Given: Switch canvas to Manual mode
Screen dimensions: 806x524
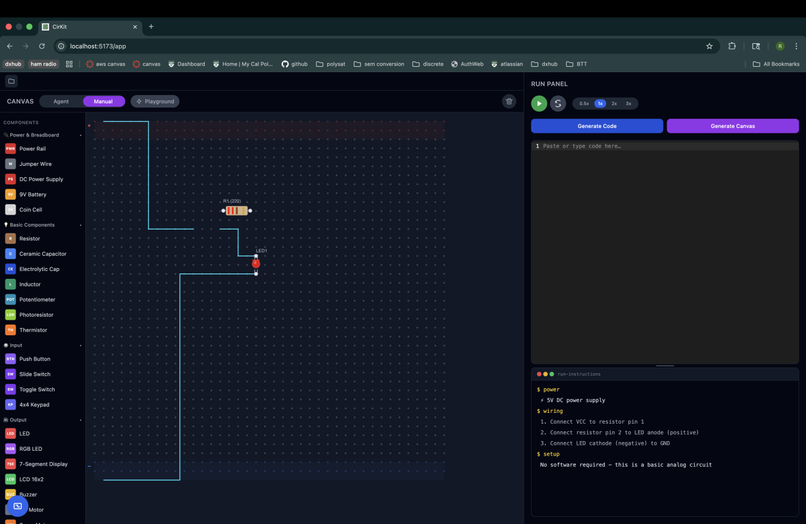Looking at the screenshot, I should [x=103, y=101].
